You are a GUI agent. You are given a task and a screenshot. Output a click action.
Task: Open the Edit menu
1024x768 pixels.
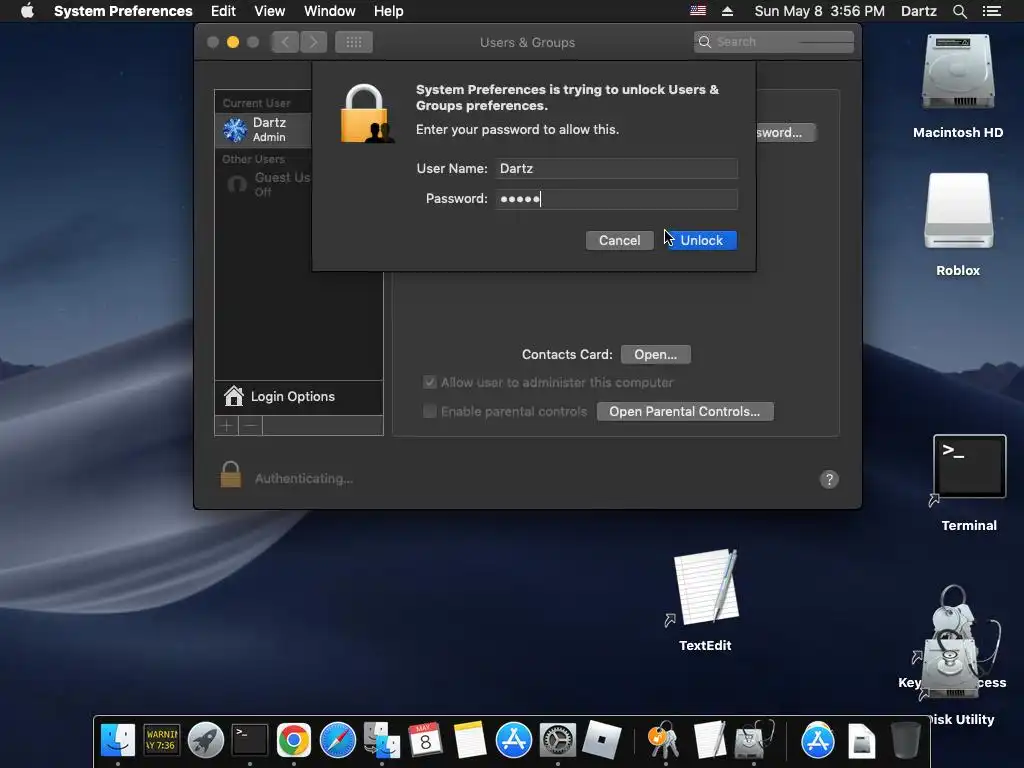[223, 11]
